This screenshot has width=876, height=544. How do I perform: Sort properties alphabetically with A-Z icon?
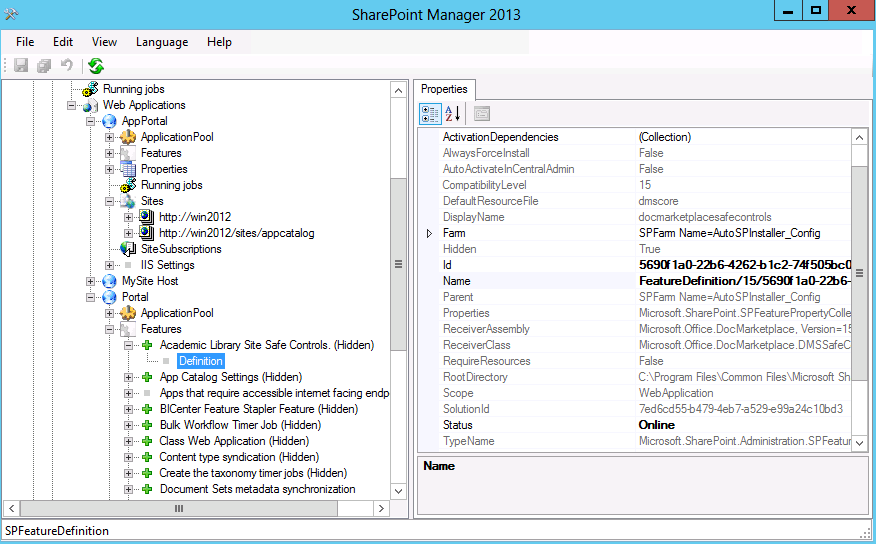[453, 114]
